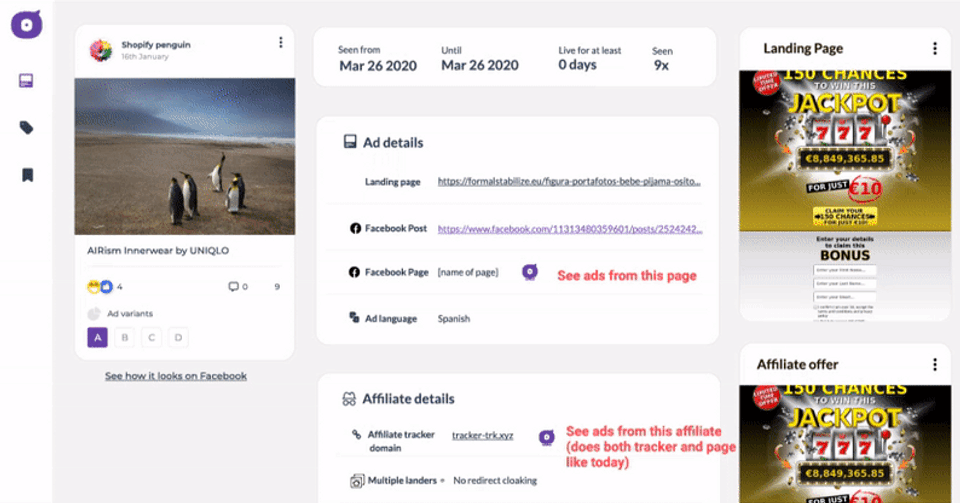960x503 pixels.
Task: Click the No redirect cloaking text
Action: pyautogui.click(x=495, y=480)
